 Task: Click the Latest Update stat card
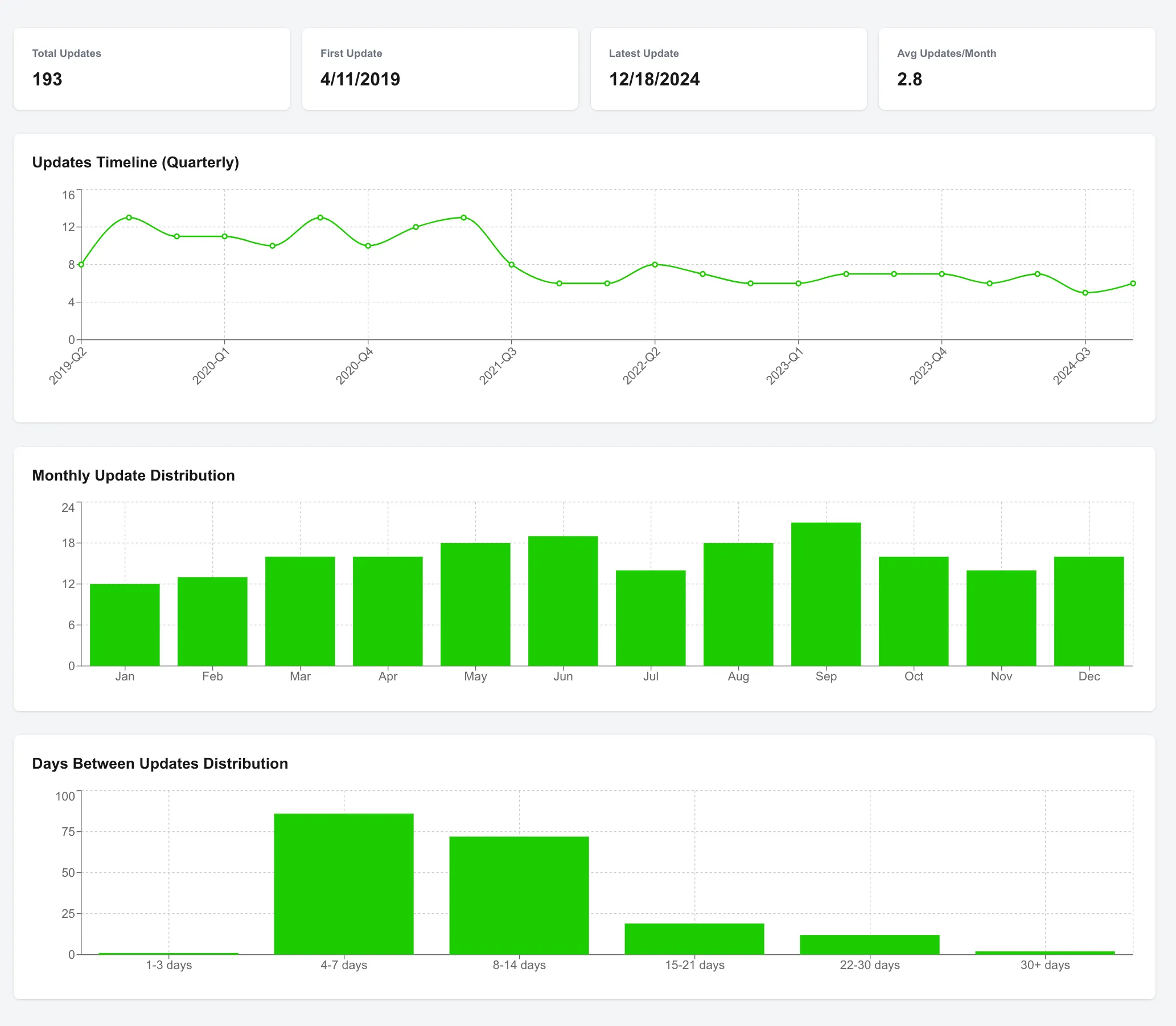click(729, 69)
